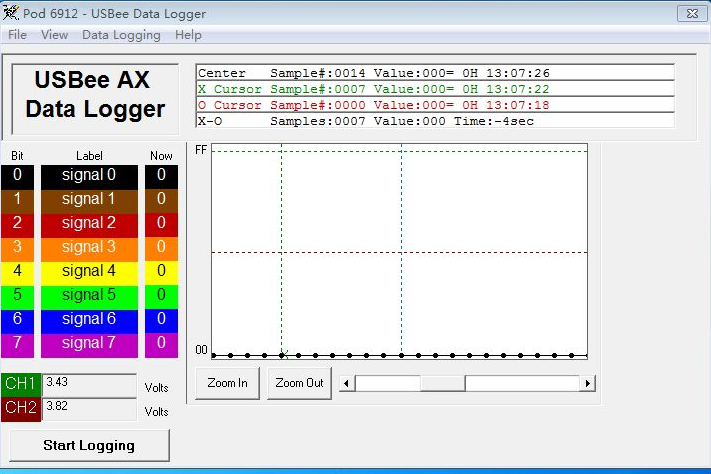Viewport: 711px width, 474px height.
Task: Select the signal 5 label
Action: click(89, 297)
